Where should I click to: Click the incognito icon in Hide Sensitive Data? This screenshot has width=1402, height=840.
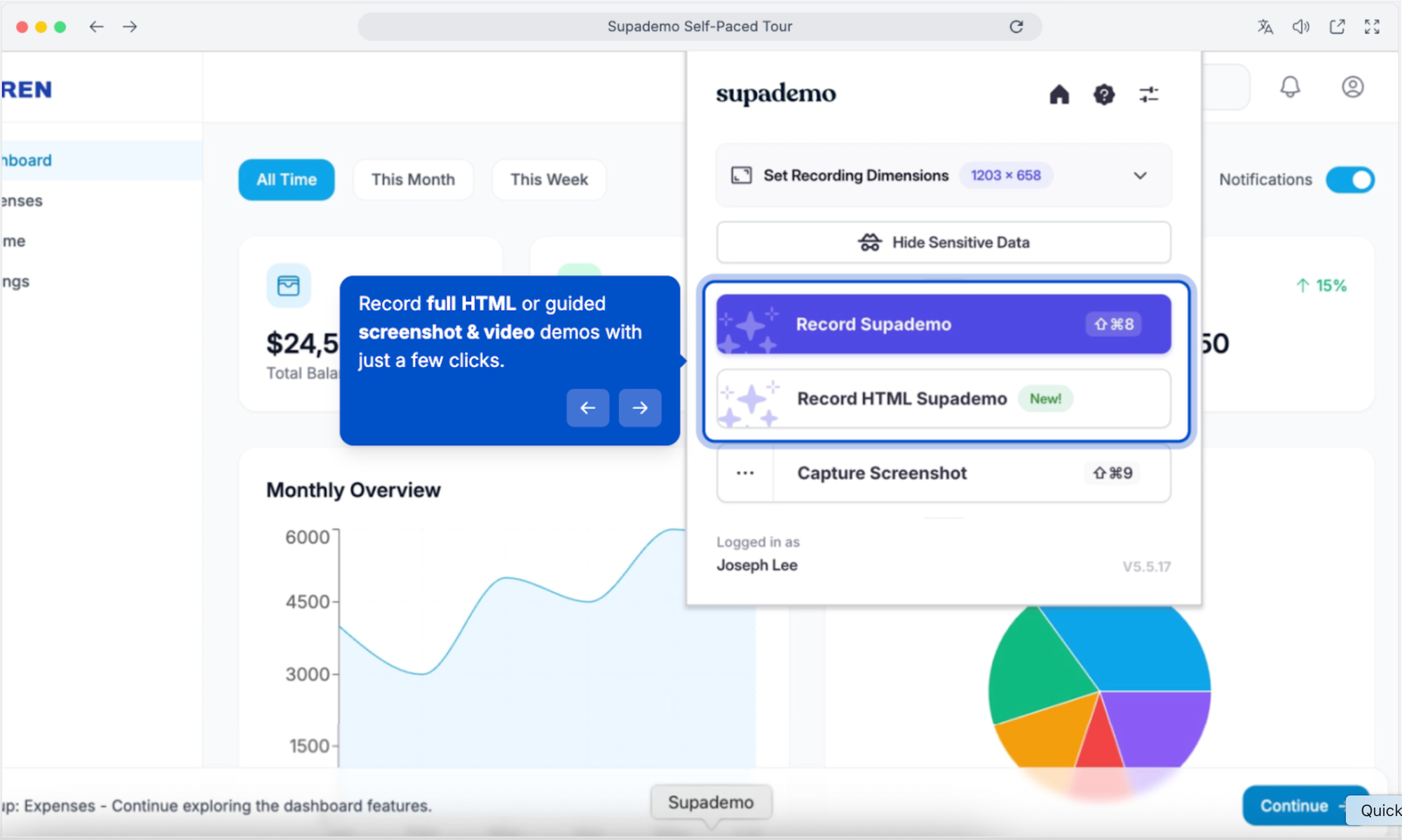tap(869, 242)
